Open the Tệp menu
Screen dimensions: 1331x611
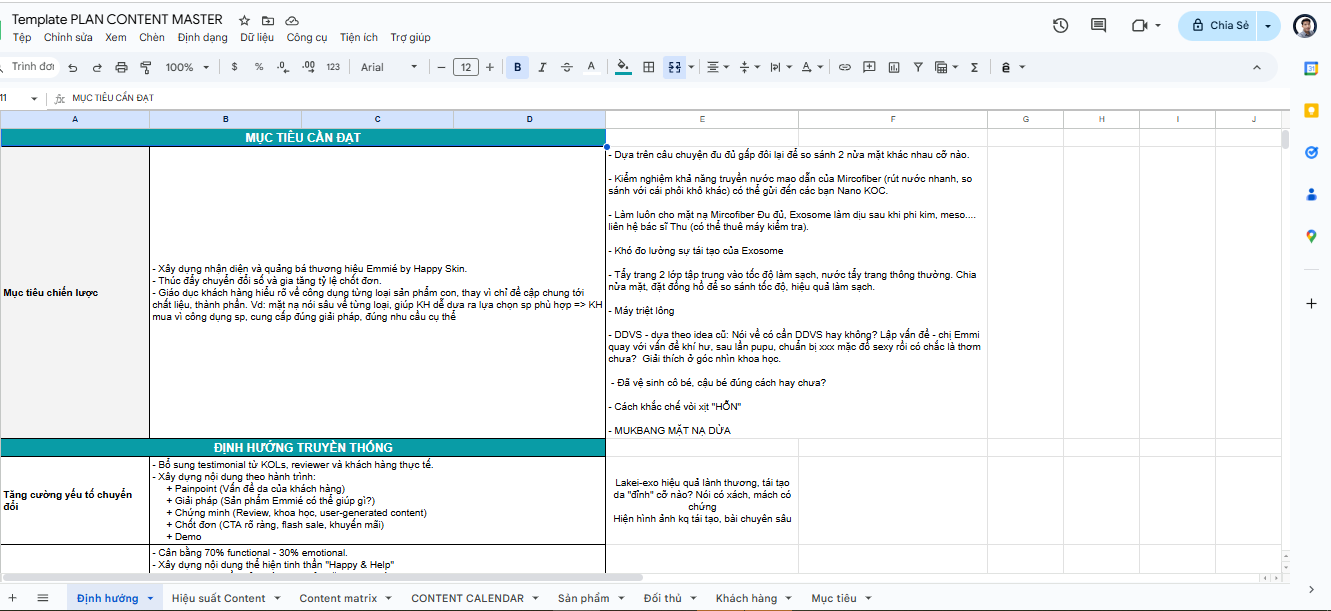[22, 37]
